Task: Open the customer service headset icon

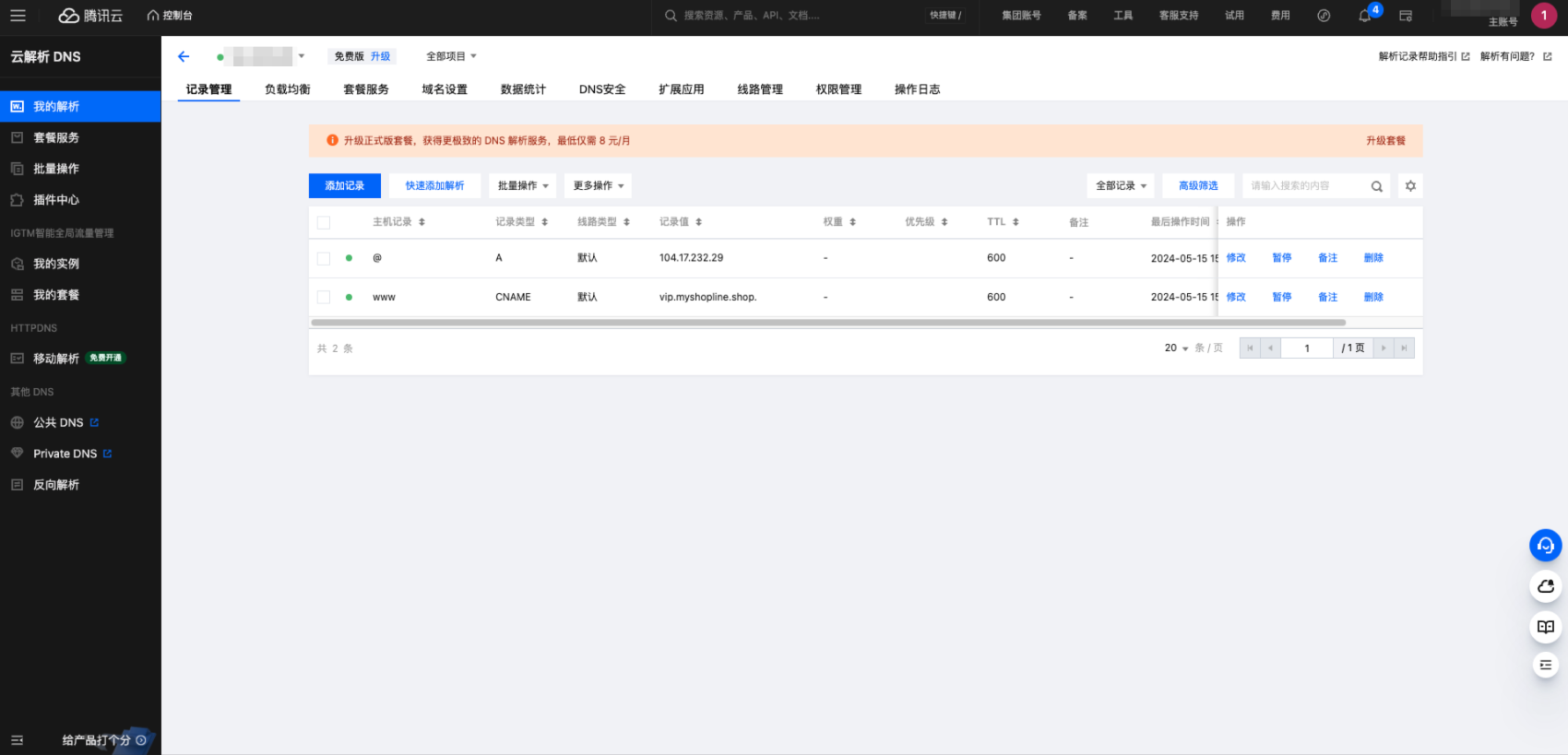Action: tap(1545, 546)
